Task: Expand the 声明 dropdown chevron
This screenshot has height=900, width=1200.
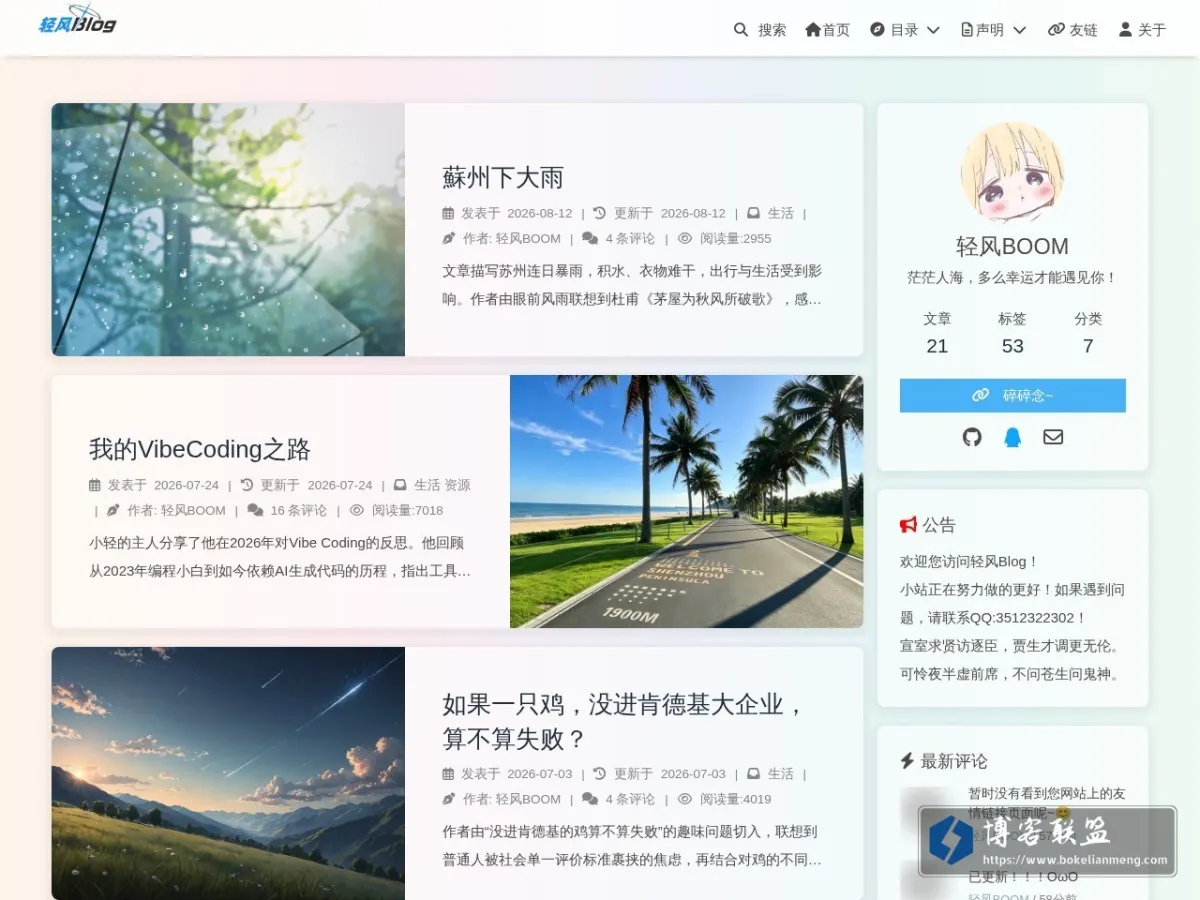Action: point(1020,30)
